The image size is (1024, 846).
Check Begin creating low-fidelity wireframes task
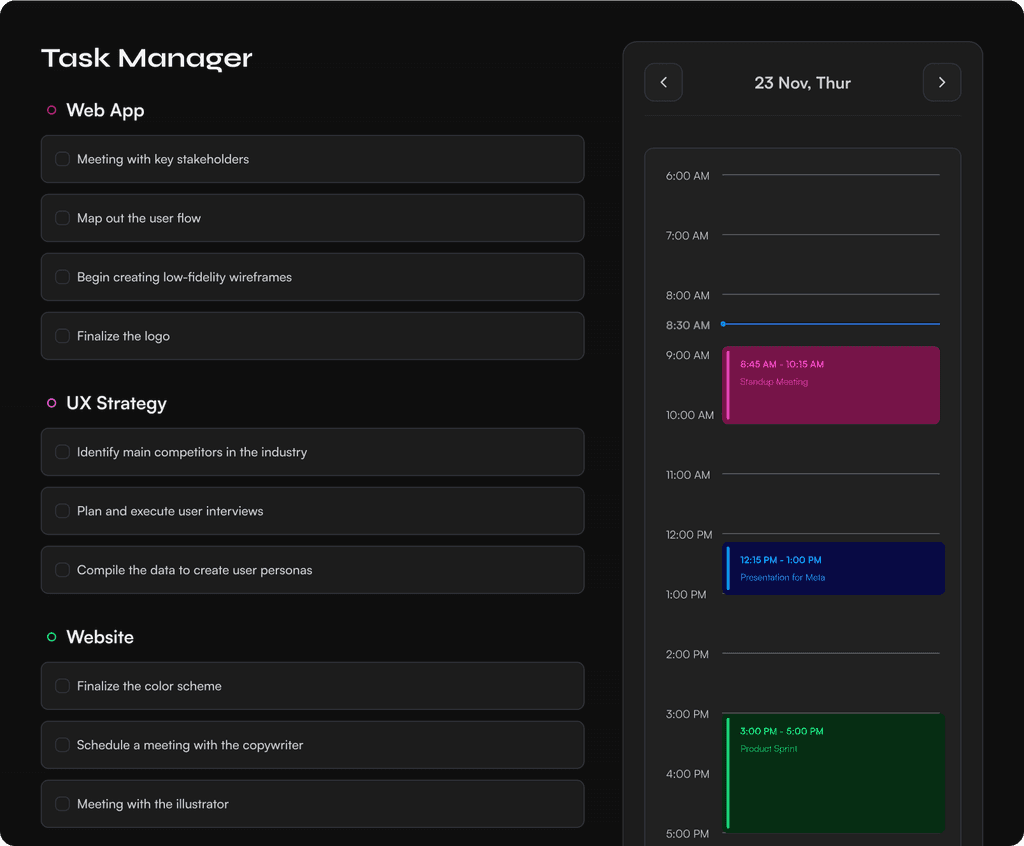[62, 277]
